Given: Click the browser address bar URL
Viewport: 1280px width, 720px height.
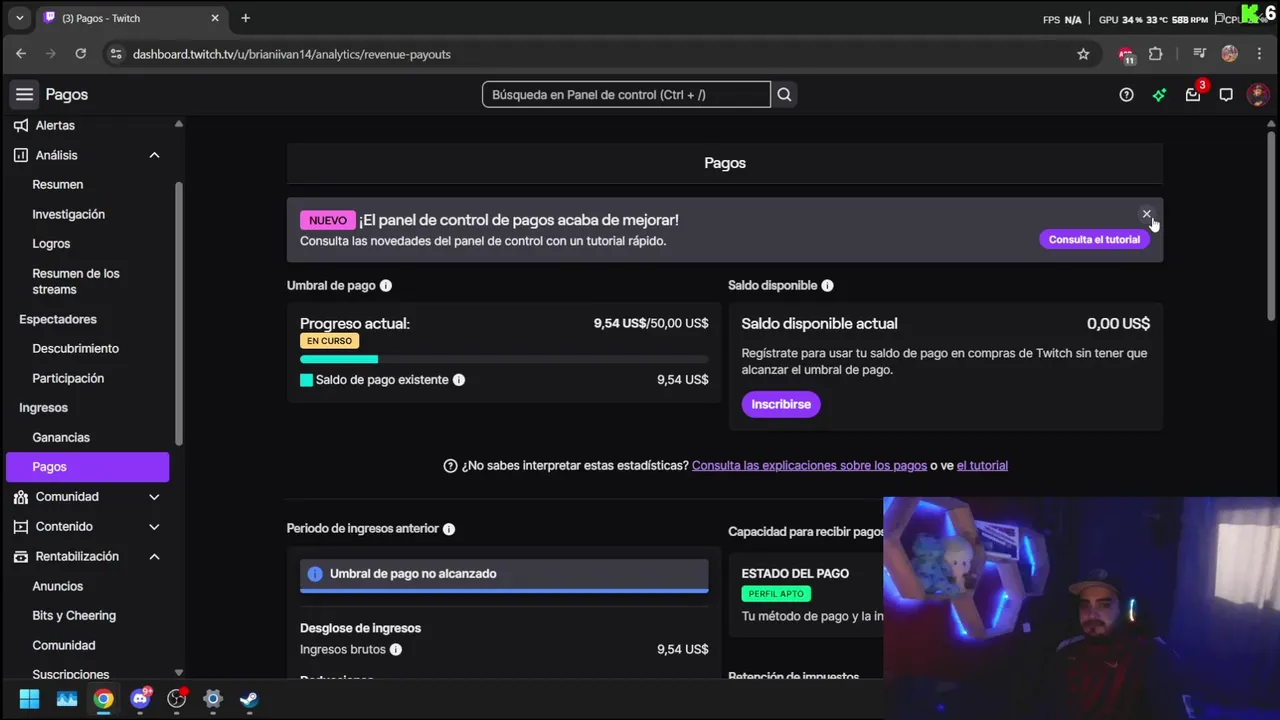Looking at the screenshot, I should 292,54.
